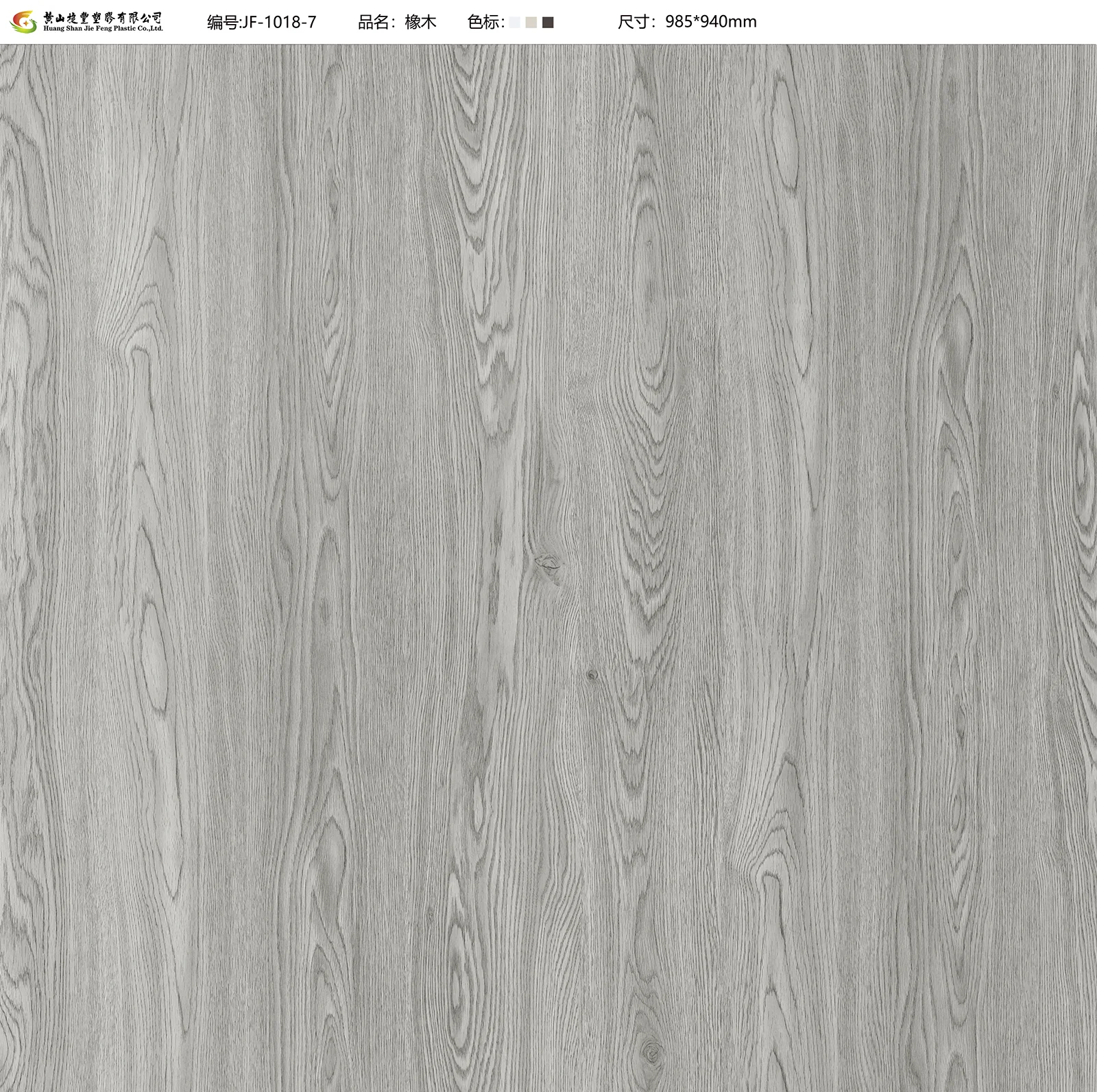This screenshot has width=1097, height=1092.
Task: Click the 色标 color label
Action: tap(485, 23)
